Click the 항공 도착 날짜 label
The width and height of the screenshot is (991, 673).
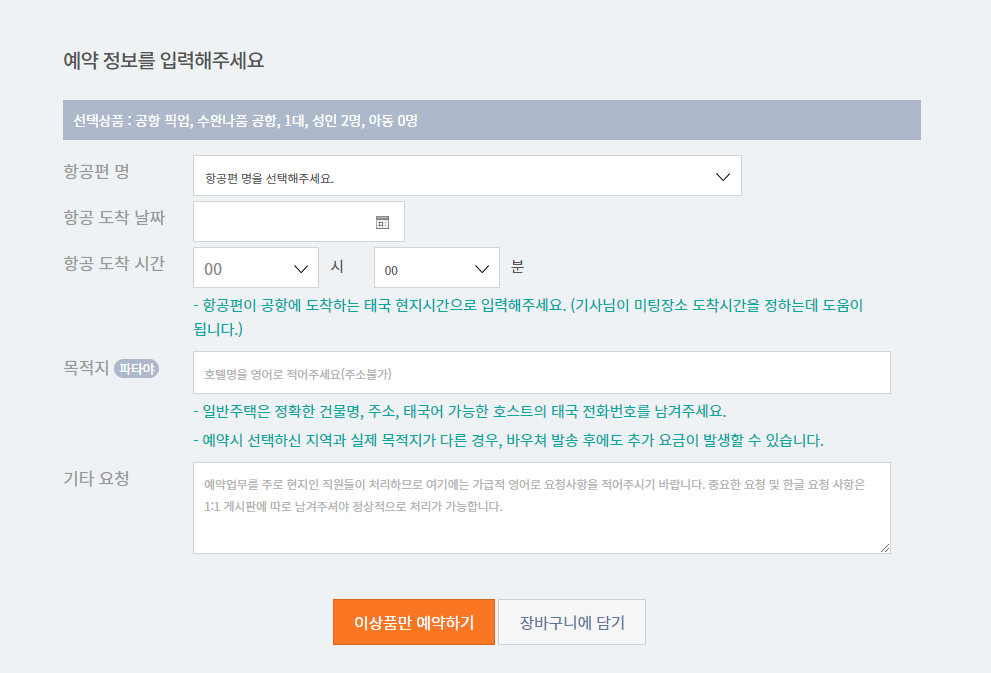tap(114, 217)
